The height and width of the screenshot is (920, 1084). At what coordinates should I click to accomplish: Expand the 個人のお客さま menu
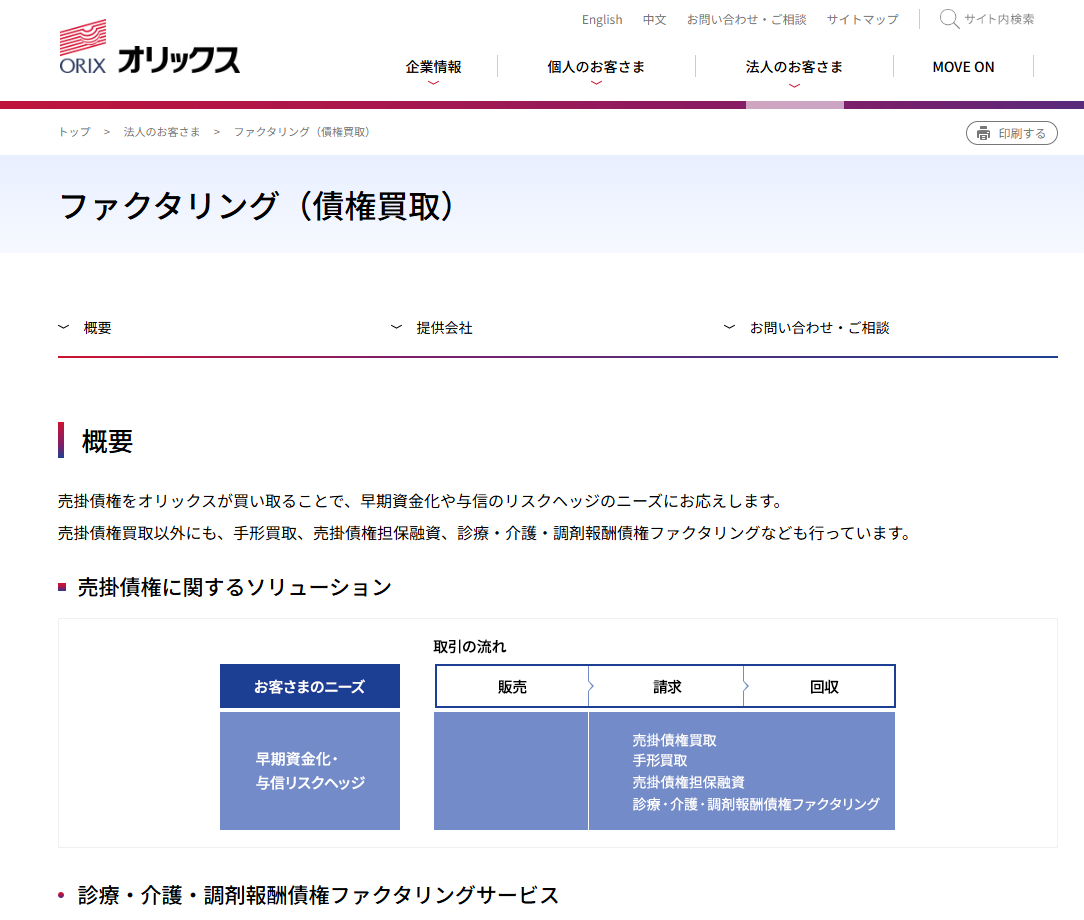pos(596,67)
